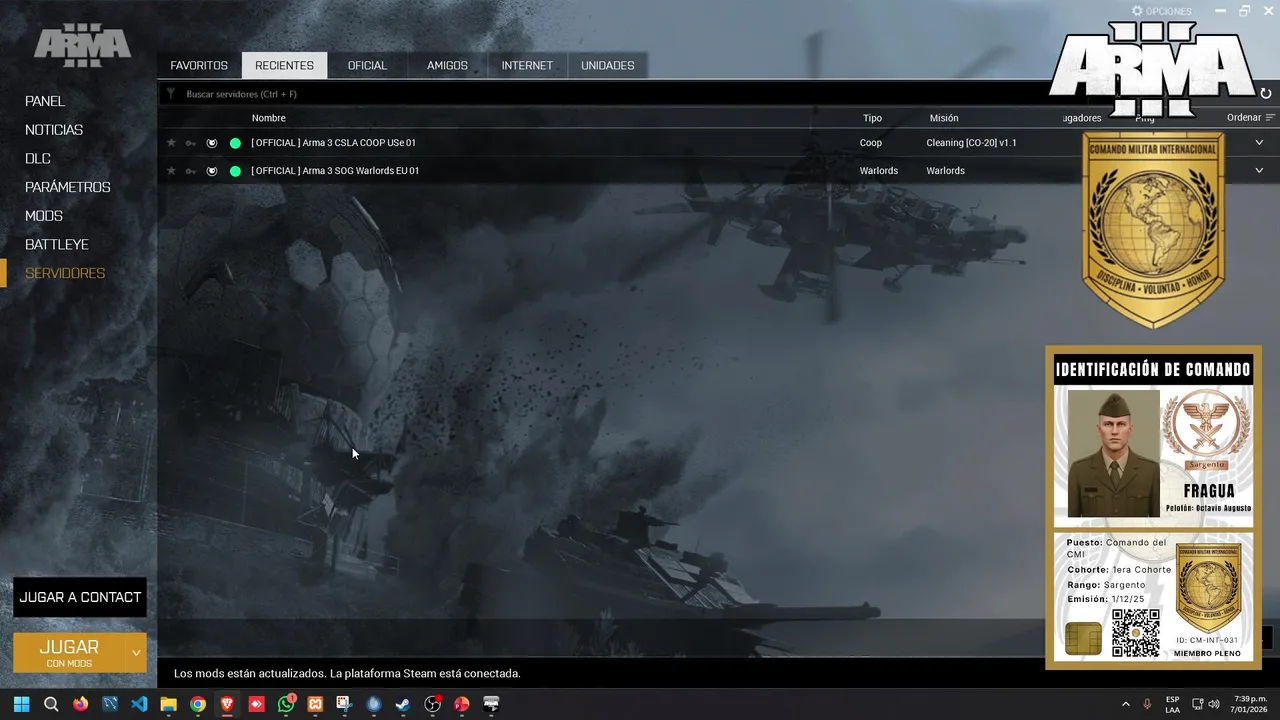Click the filter funnel icon in search bar

[x=171, y=94]
